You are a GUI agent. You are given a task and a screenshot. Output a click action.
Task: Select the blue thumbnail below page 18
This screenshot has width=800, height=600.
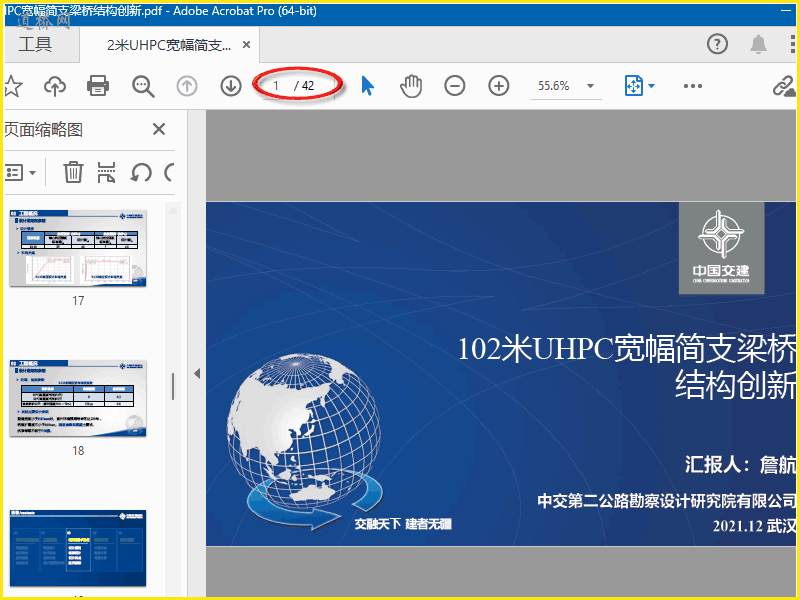tap(78, 548)
